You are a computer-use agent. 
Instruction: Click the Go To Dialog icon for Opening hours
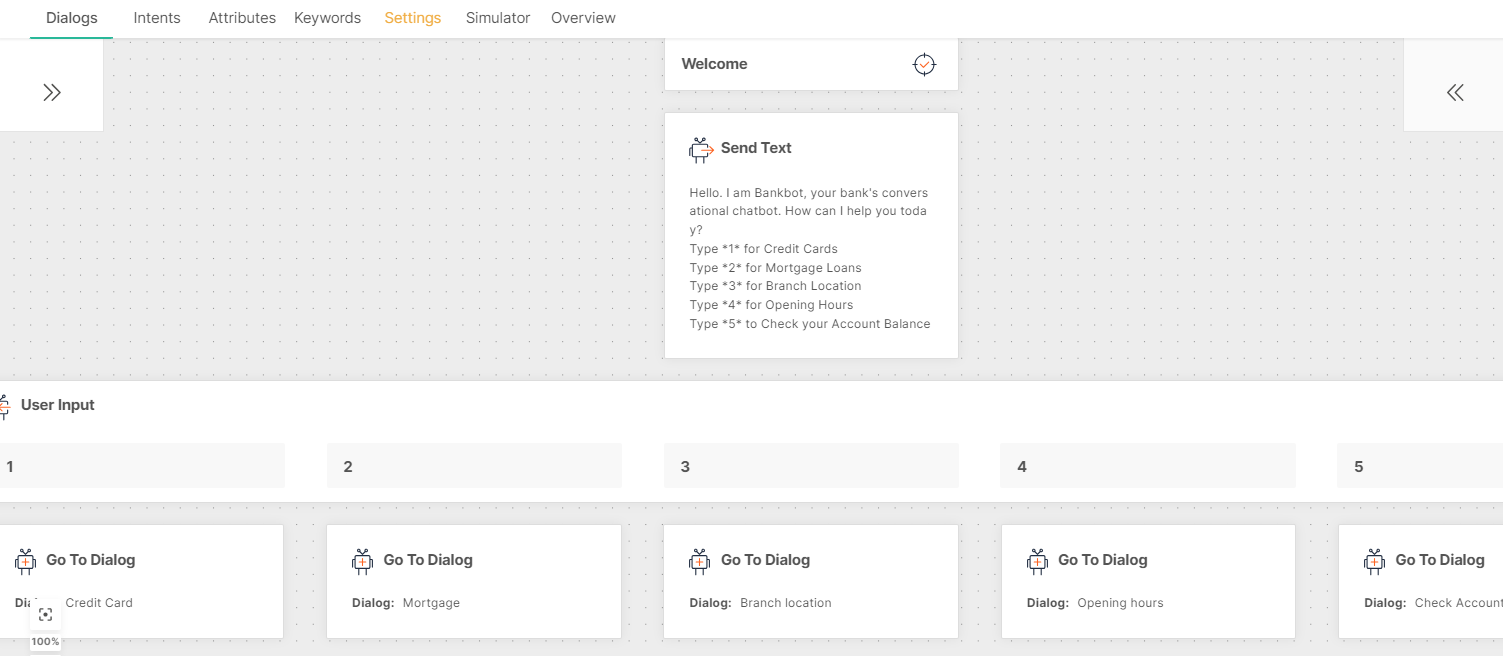pos(1037,561)
